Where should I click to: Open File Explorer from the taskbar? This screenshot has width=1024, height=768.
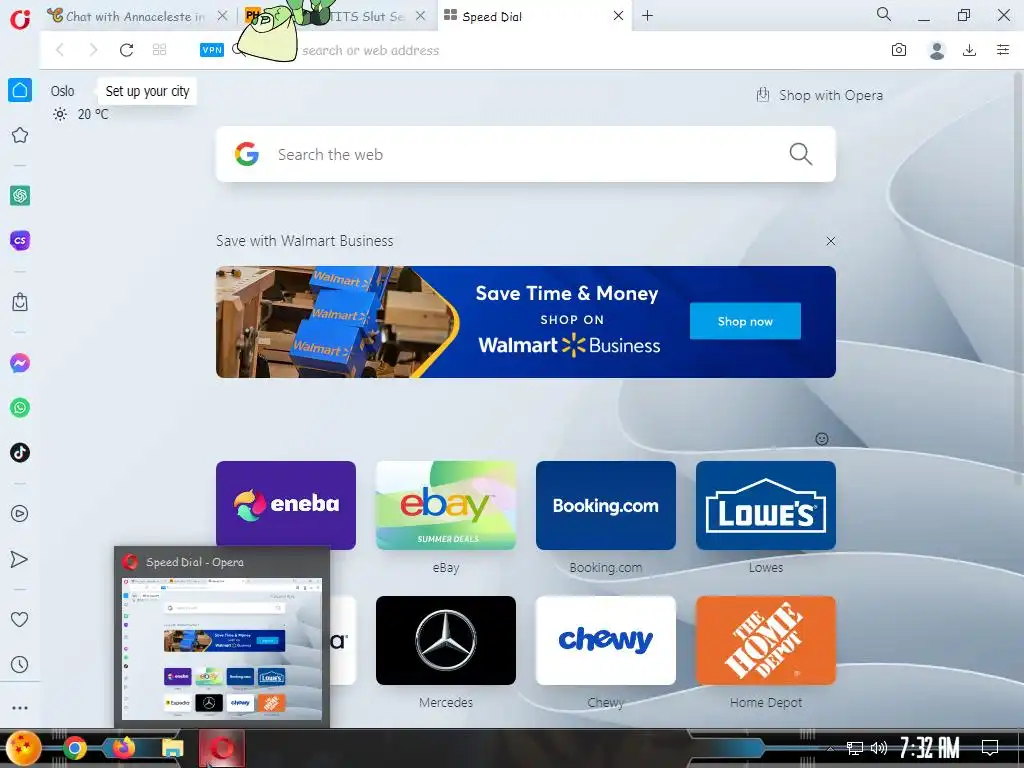coord(172,748)
